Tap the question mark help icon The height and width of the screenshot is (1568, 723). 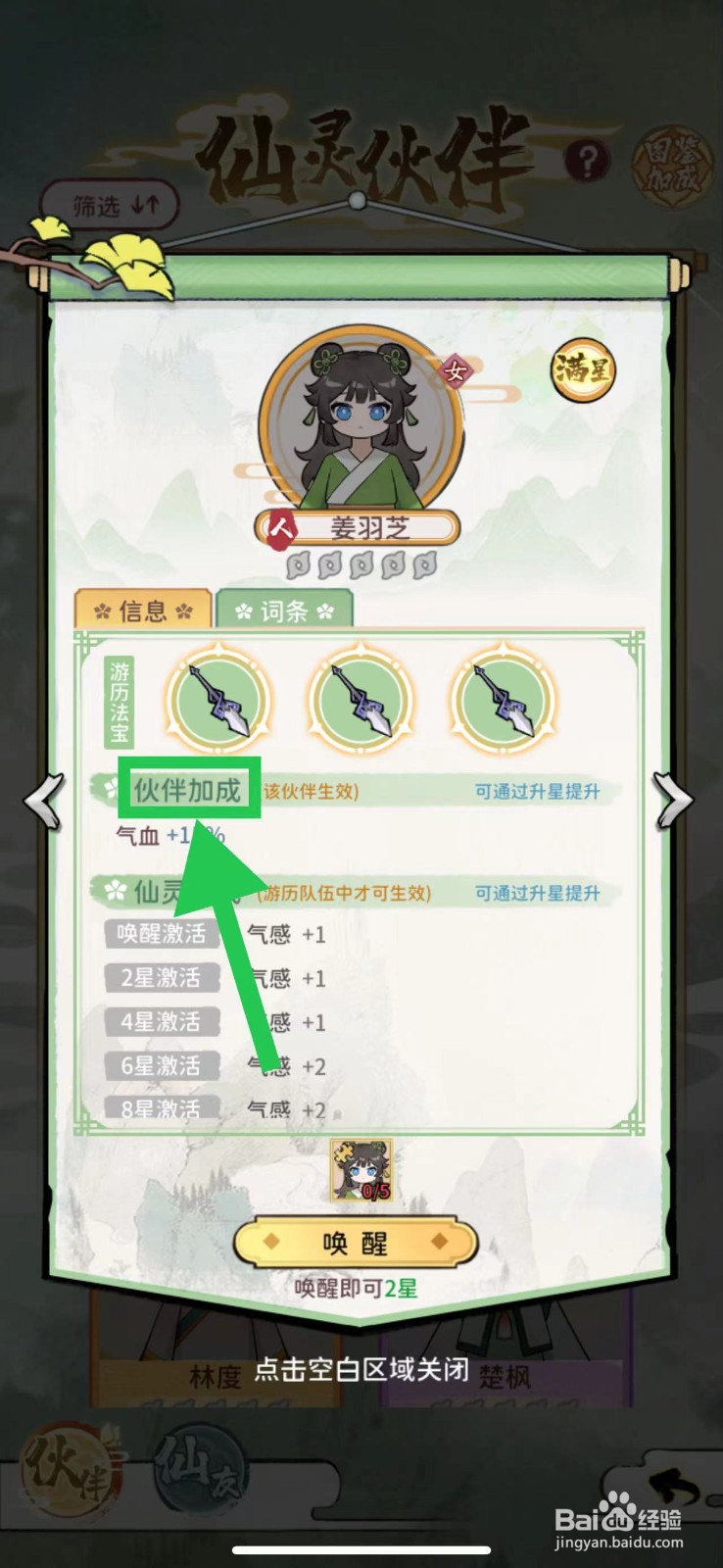click(x=587, y=161)
